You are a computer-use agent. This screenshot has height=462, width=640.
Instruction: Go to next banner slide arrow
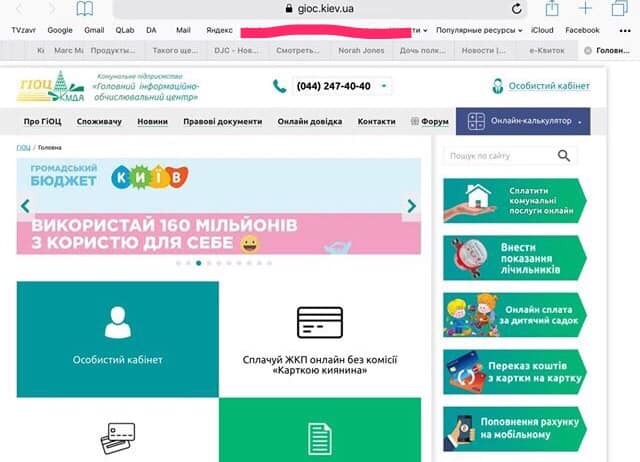point(410,206)
